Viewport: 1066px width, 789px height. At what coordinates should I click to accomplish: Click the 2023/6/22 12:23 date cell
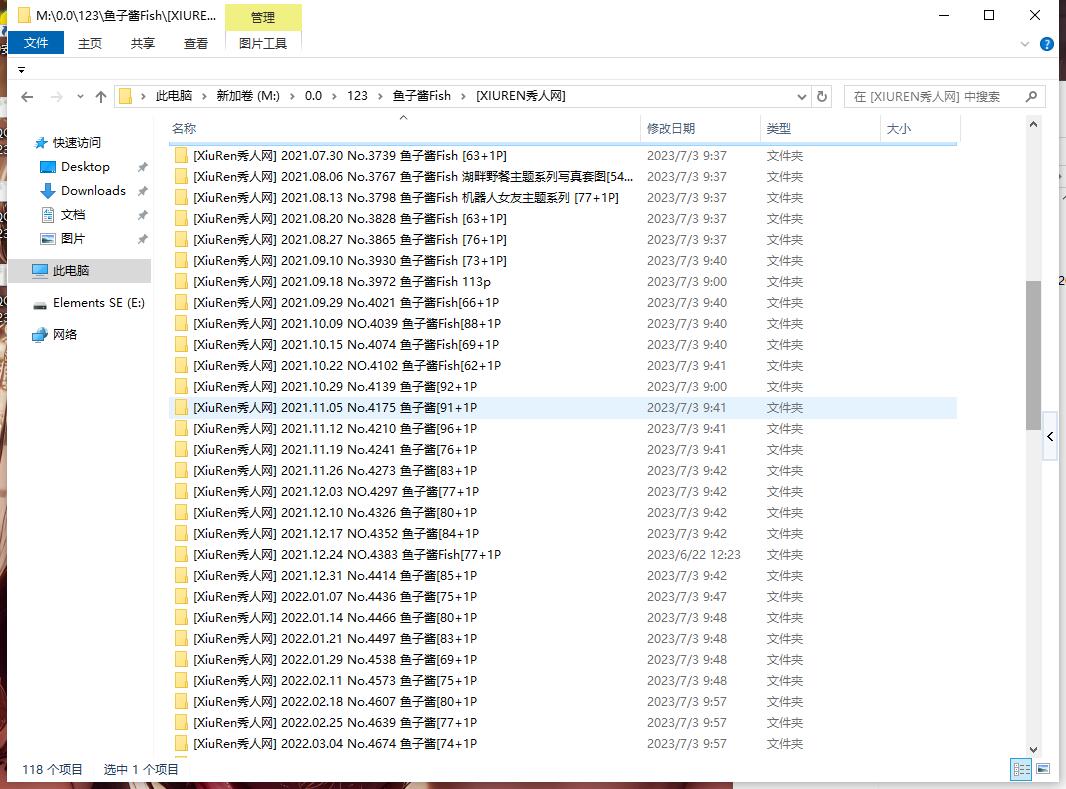coord(693,555)
